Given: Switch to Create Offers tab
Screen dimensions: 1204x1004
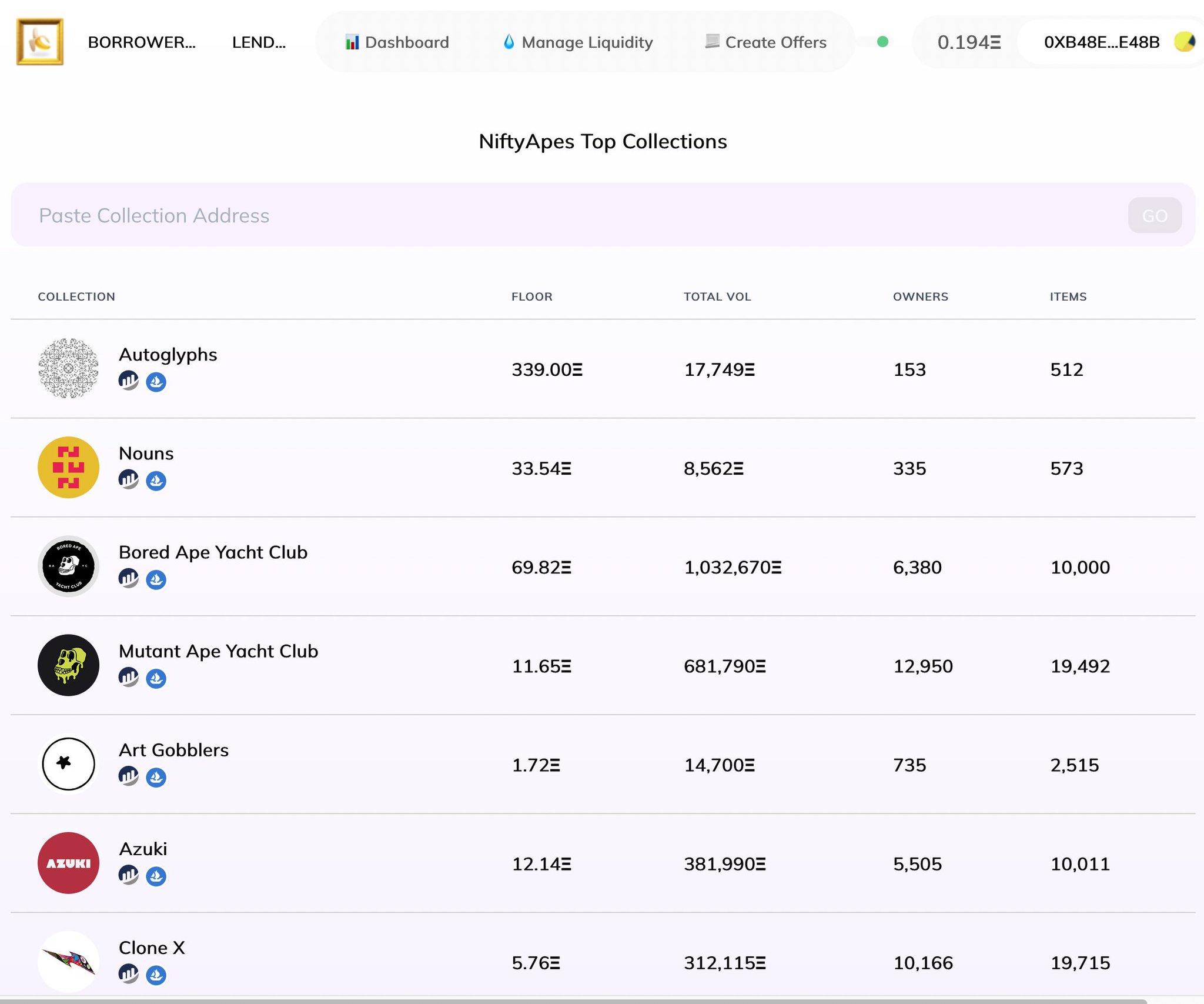Looking at the screenshot, I should pyautogui.click(x=765, y=42).
